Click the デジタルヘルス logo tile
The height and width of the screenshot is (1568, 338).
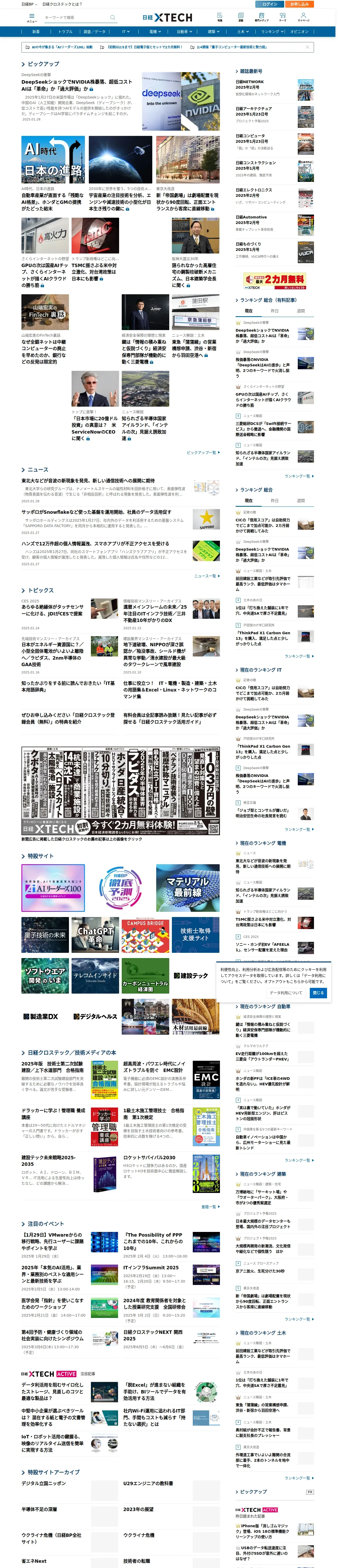95,1017
